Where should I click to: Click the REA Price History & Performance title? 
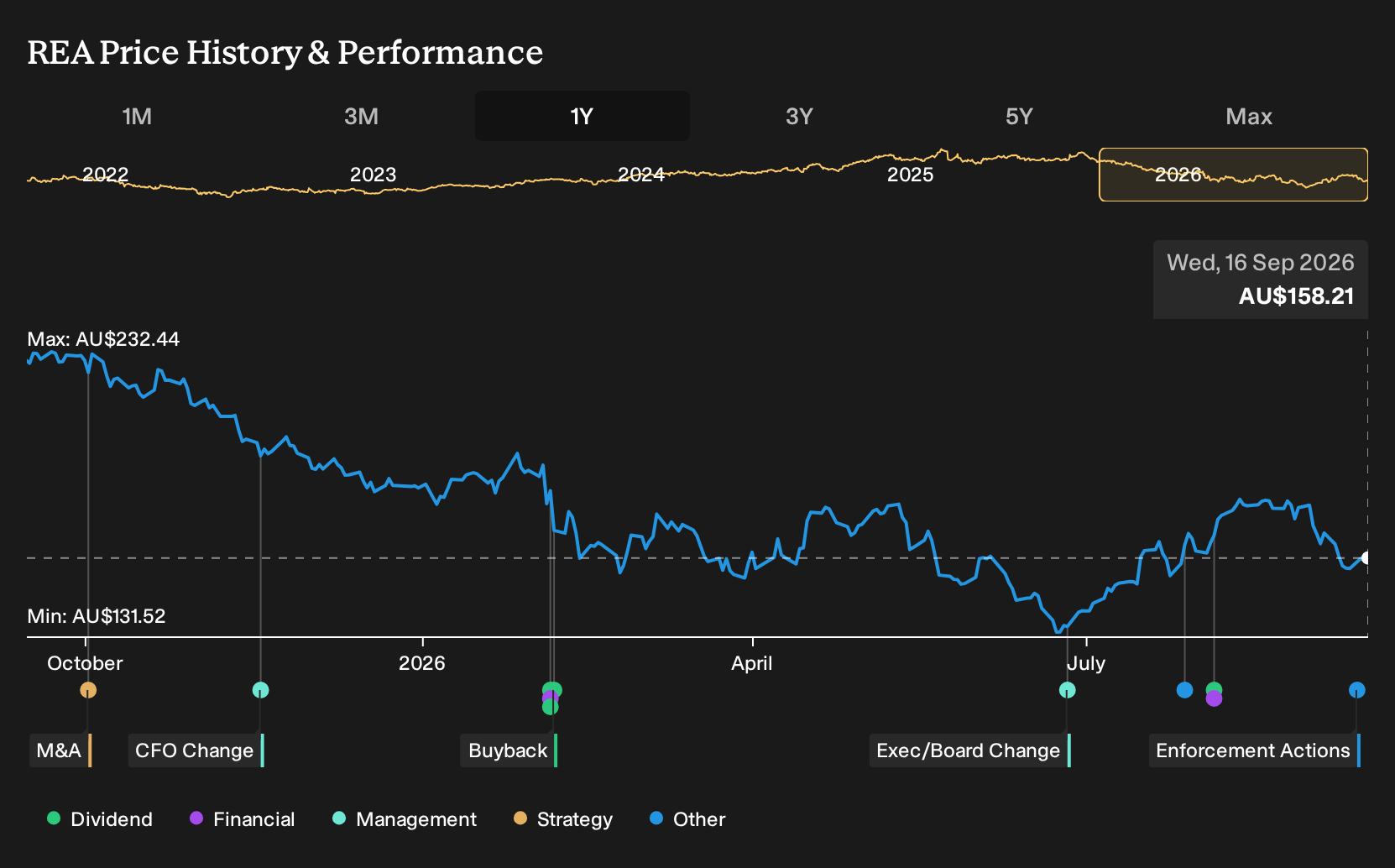pos(285,52)
